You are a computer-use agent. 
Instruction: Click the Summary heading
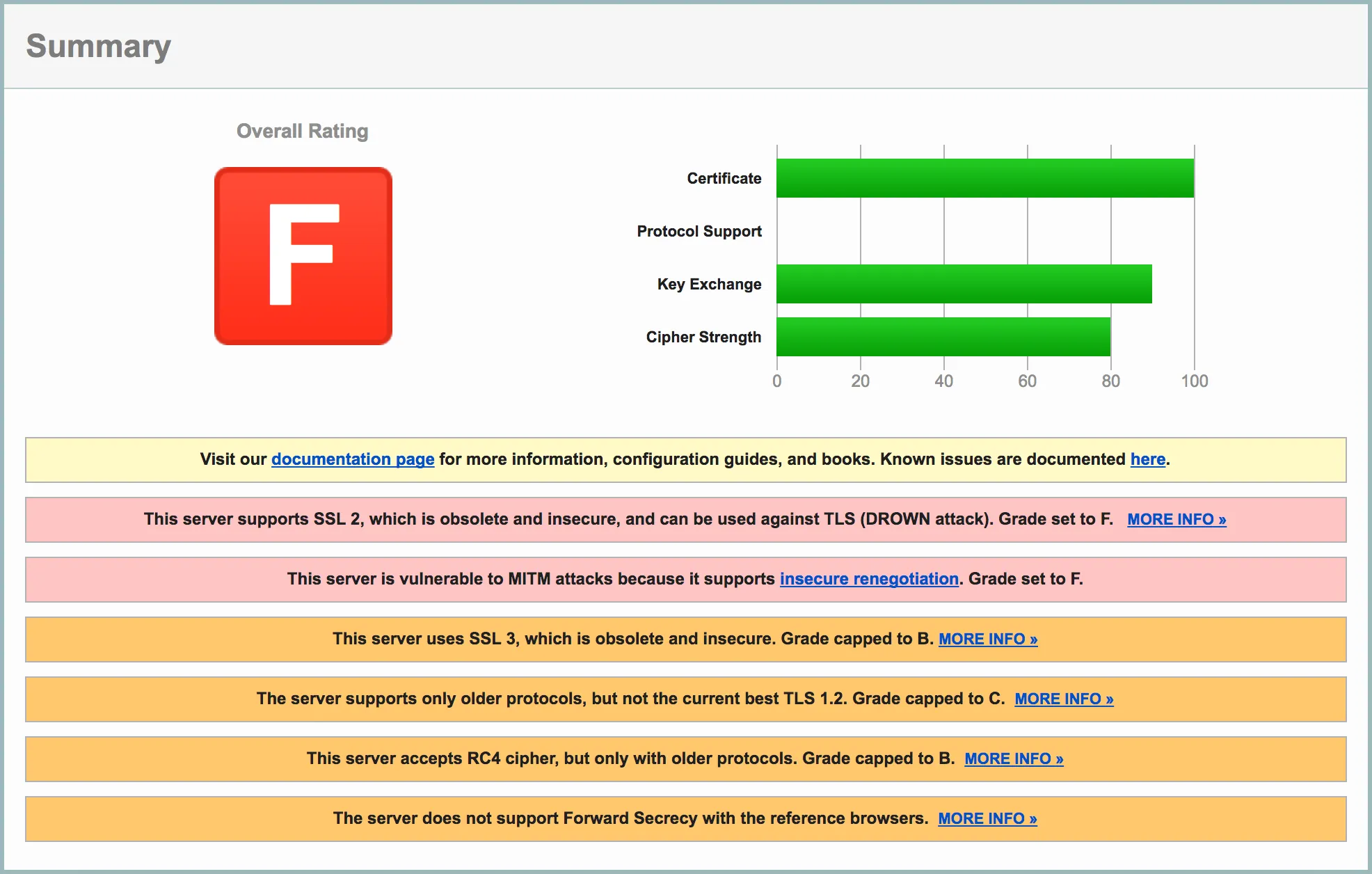pos(99,46)
